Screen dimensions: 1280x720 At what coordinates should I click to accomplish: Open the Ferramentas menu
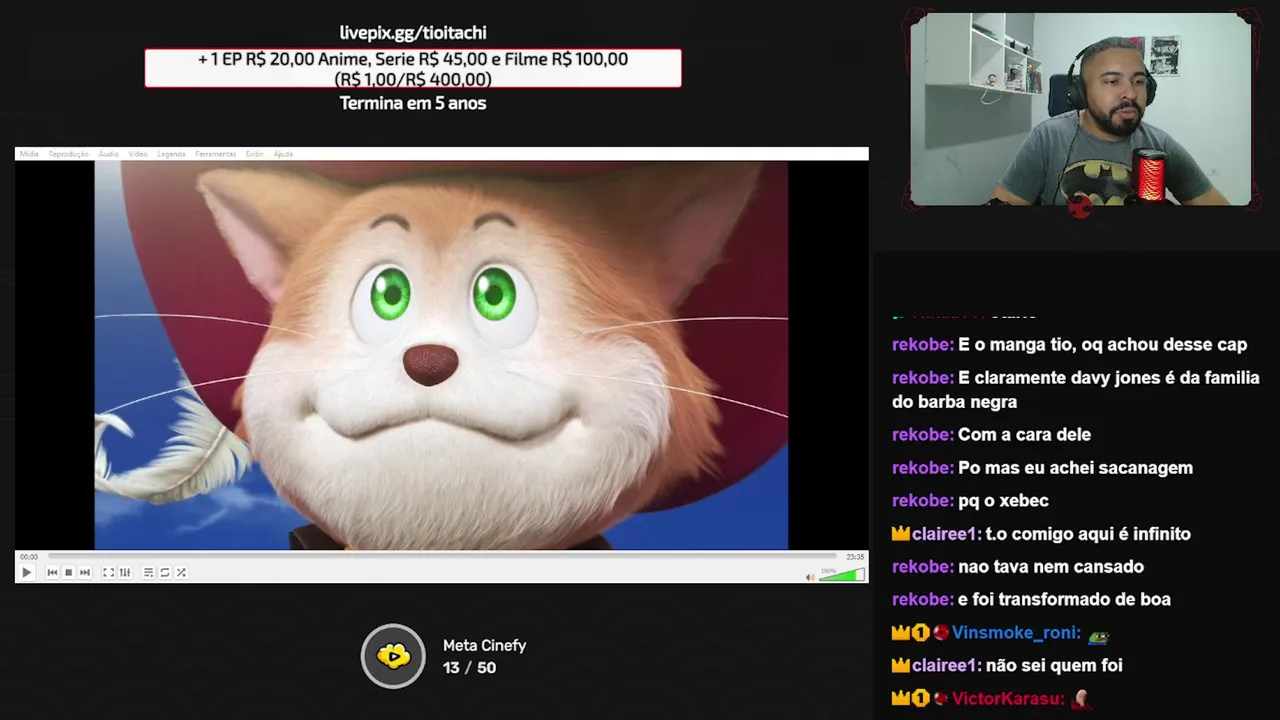click(x=215, y=154)
